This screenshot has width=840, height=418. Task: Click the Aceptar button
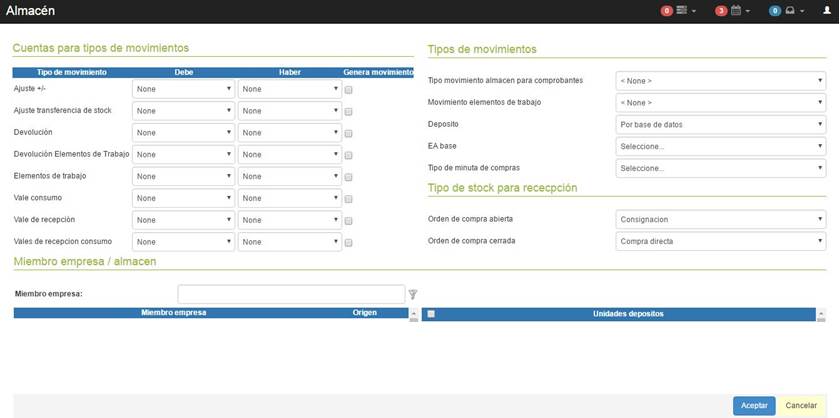[754, 406]
